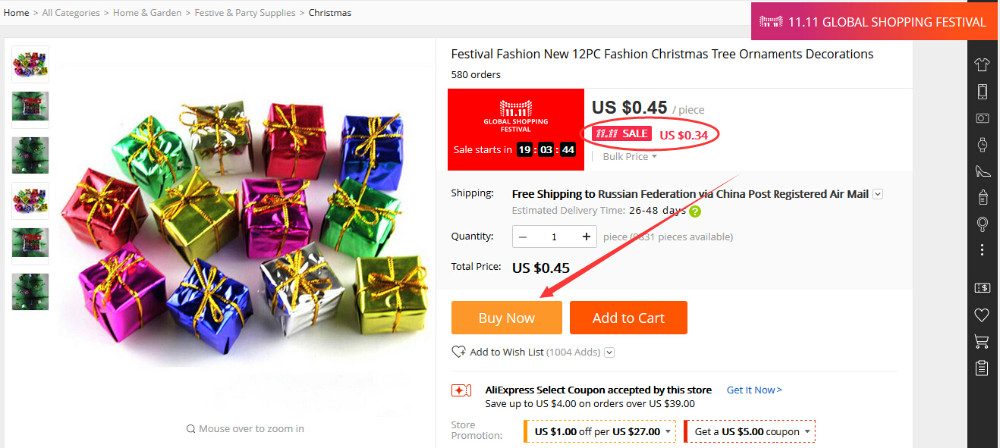Expand the Wish List options arrow
This screenshot has width=1000, height=448.
click(x=609, y=352)
